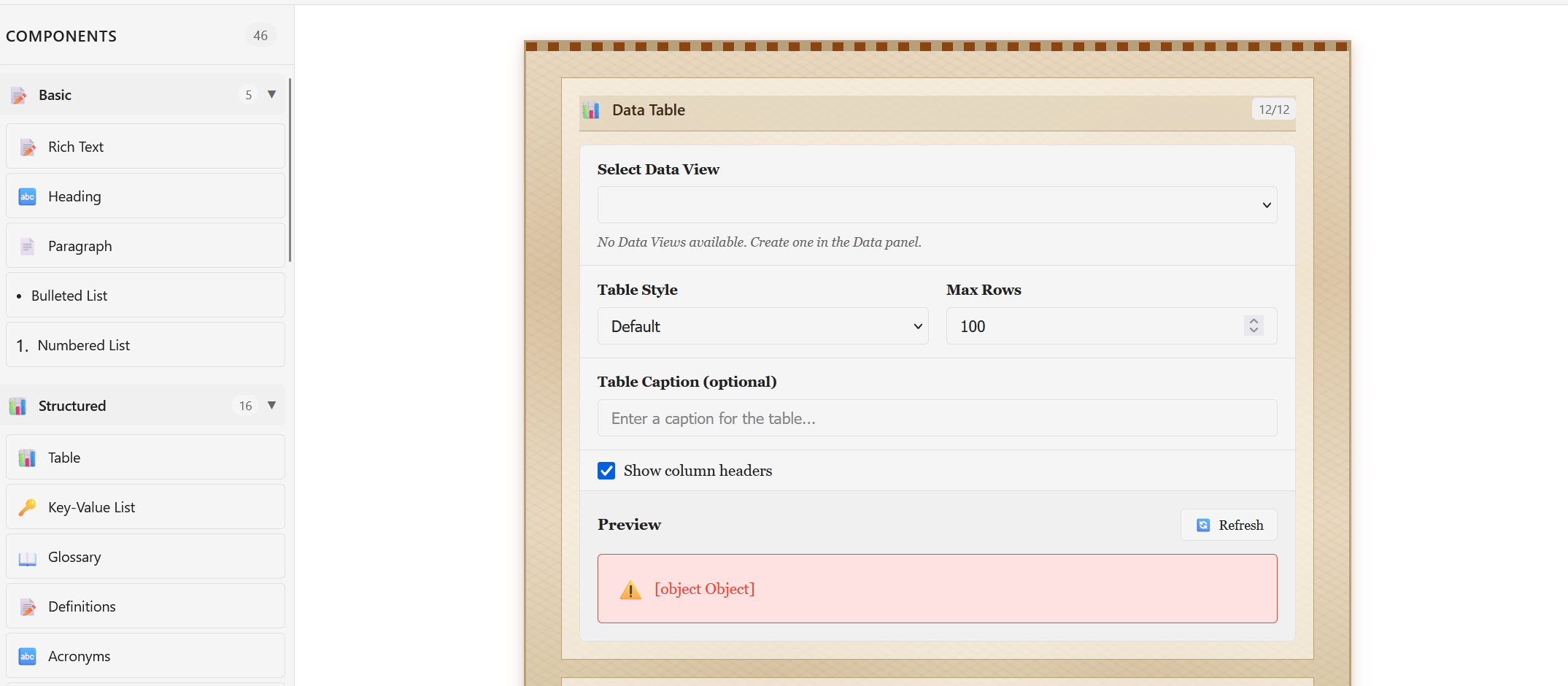Click the Basic count badge 5

(249, 95)
